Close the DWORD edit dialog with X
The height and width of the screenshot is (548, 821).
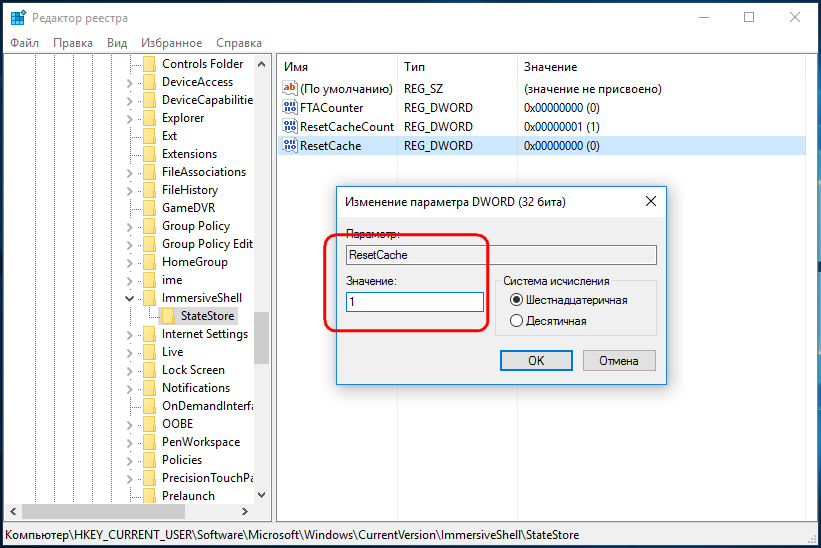pos(651,201)
